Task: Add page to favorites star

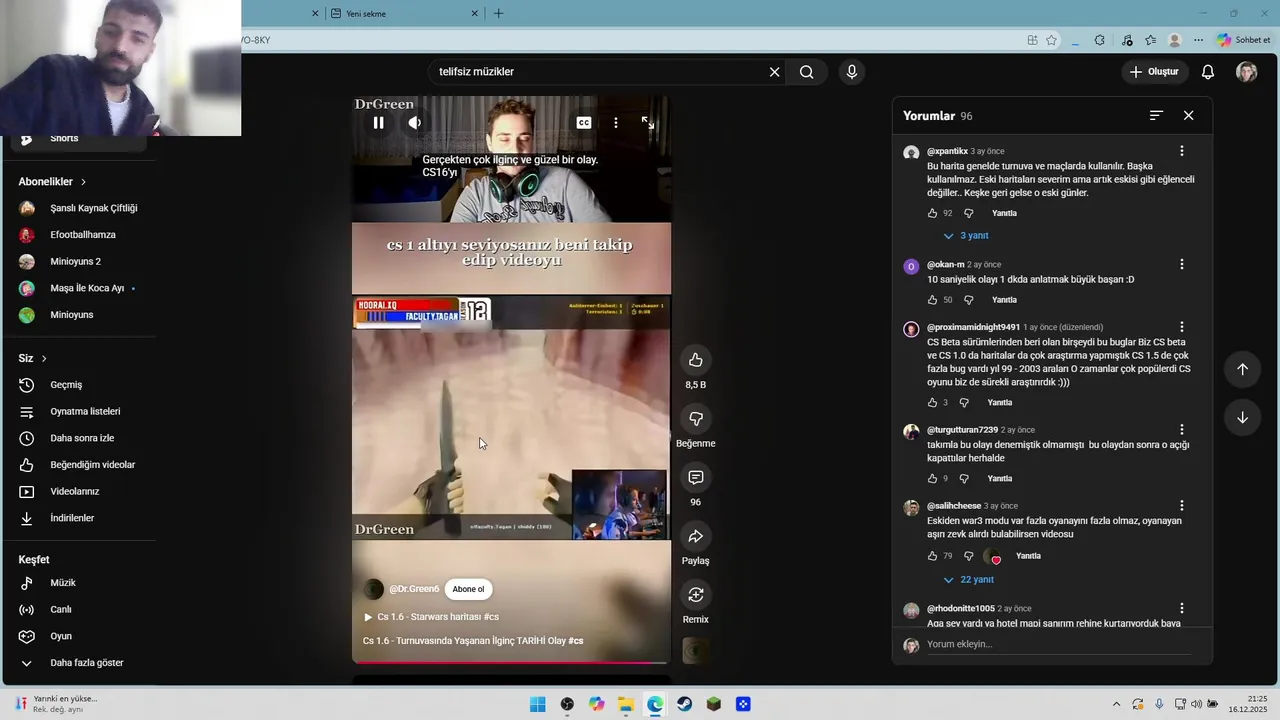Action: point(1051,40)
